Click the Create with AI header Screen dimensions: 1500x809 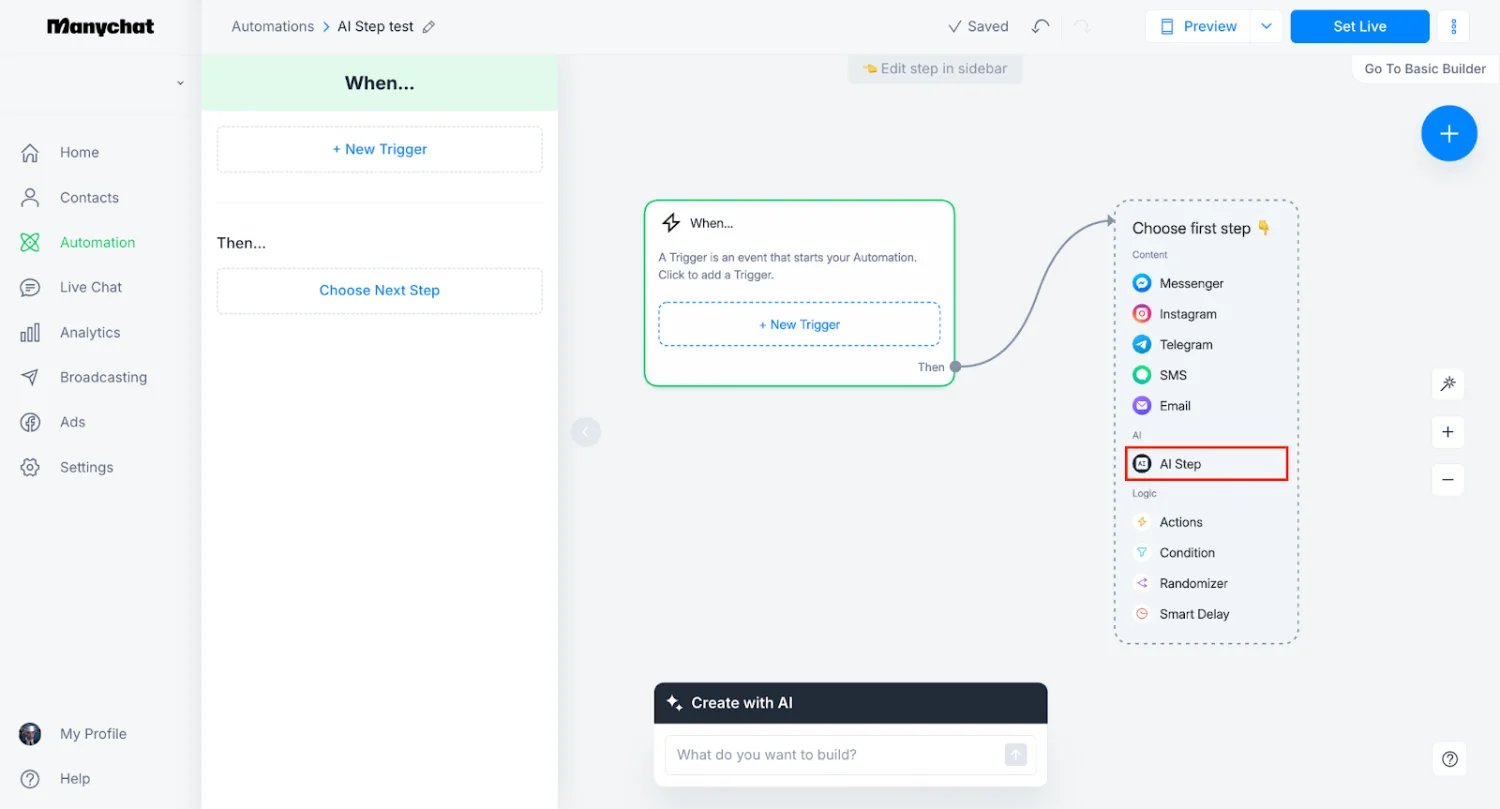click(851, 703)
